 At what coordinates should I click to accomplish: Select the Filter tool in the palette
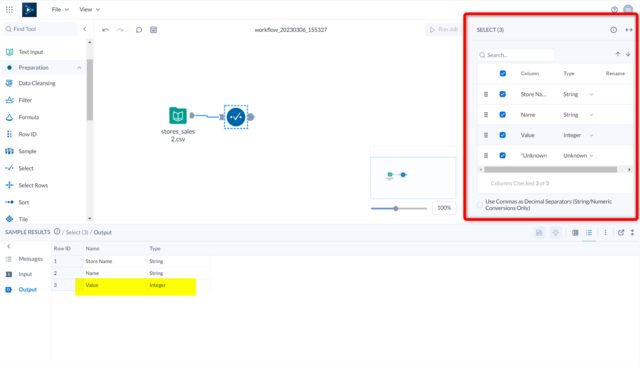25,100
